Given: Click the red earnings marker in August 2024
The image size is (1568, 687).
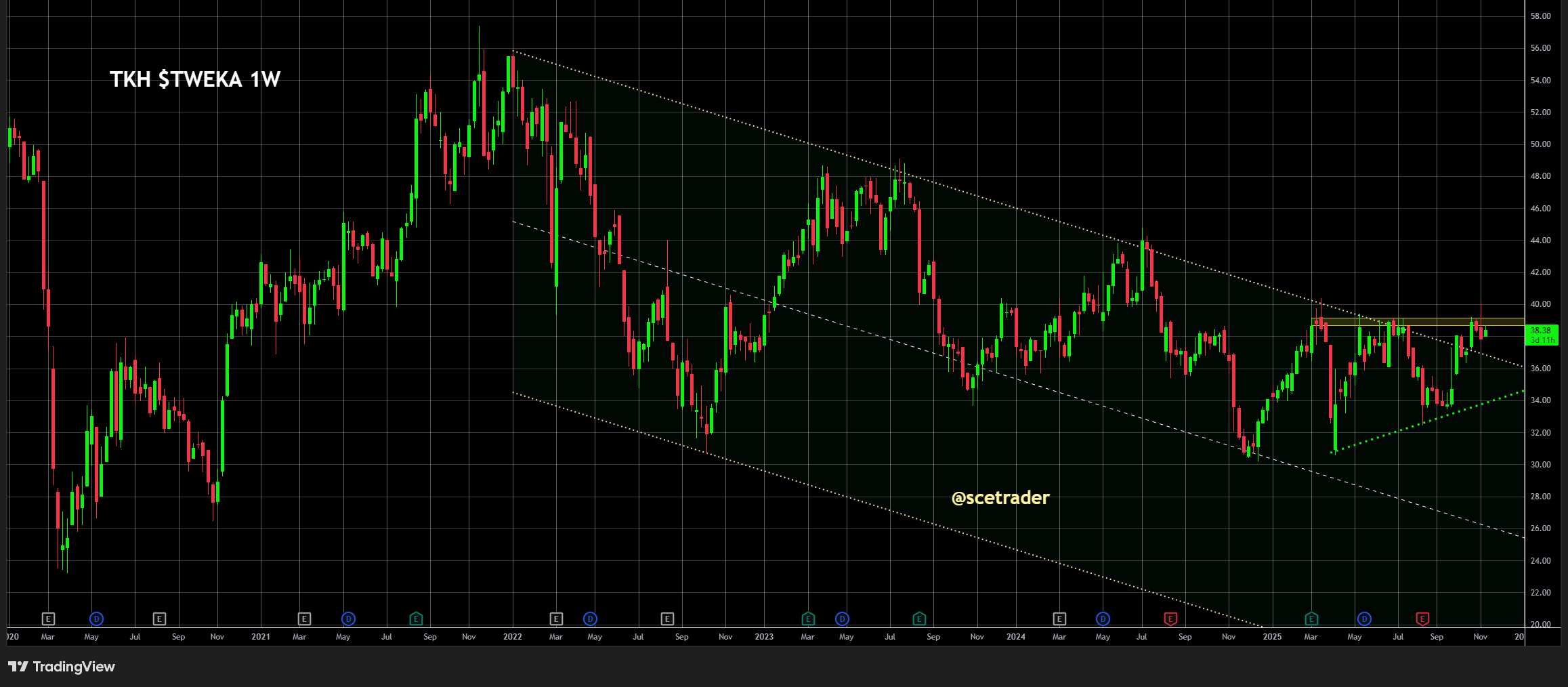Looking at the screenshot, I should (1170, 619).
